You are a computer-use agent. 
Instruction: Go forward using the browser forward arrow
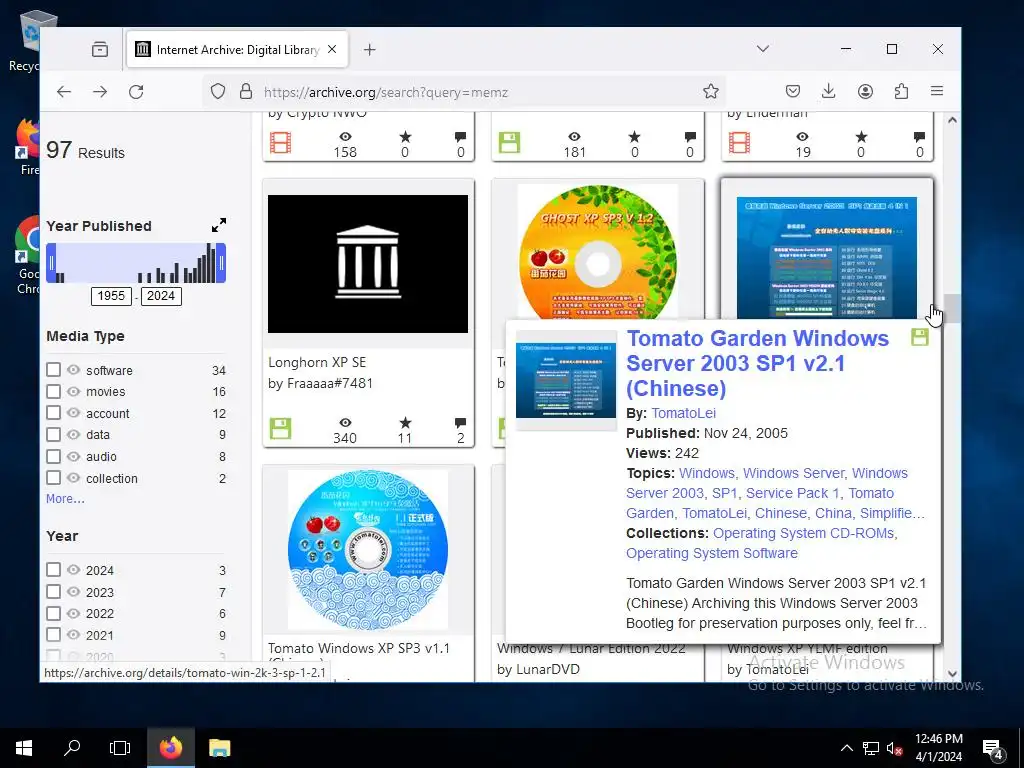[x=100, y=92]
